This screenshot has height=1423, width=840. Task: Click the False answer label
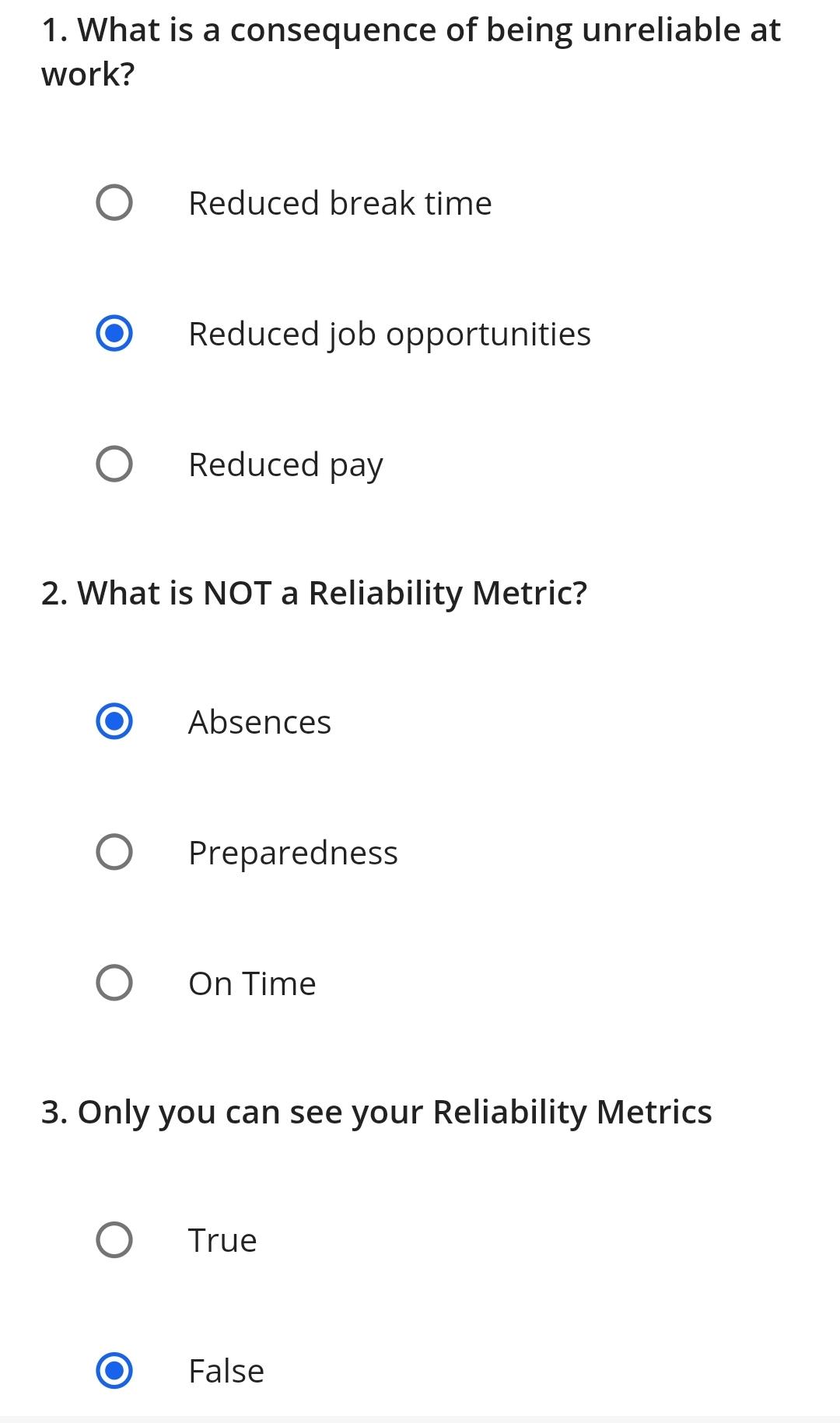click(226, 1372)
